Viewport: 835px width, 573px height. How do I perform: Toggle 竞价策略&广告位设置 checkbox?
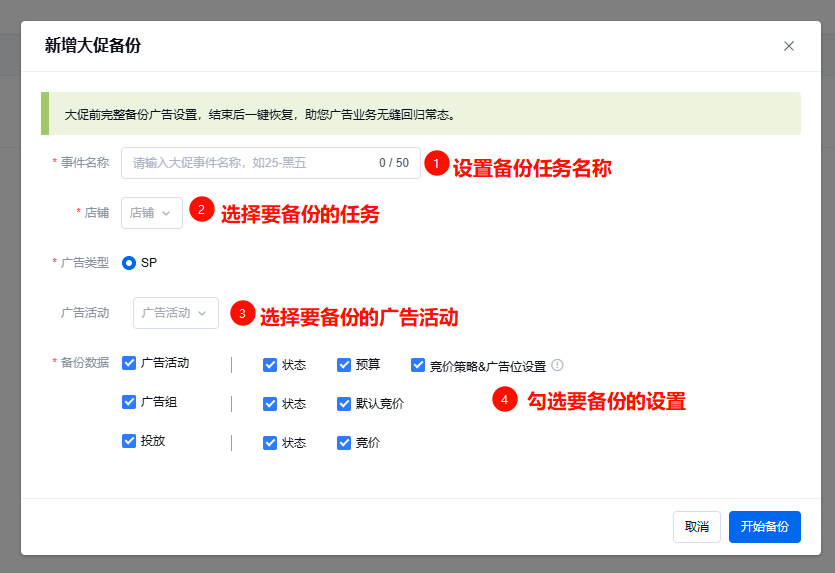[418, 365]
